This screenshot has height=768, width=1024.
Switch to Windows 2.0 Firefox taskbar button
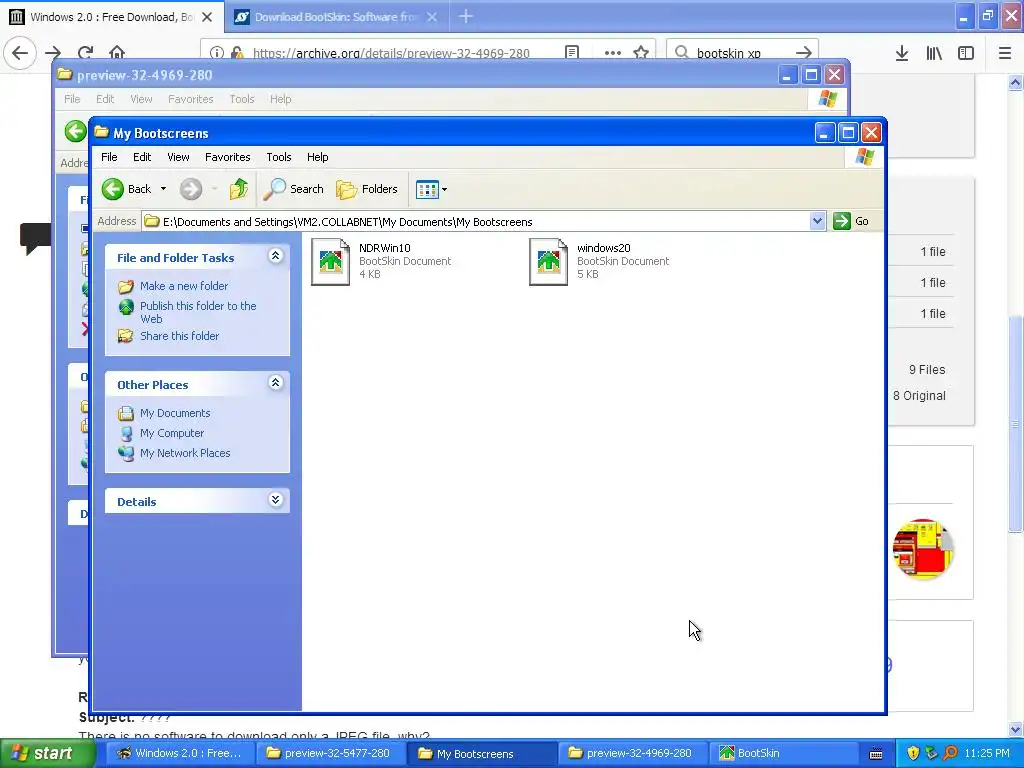tap(180, 753)
